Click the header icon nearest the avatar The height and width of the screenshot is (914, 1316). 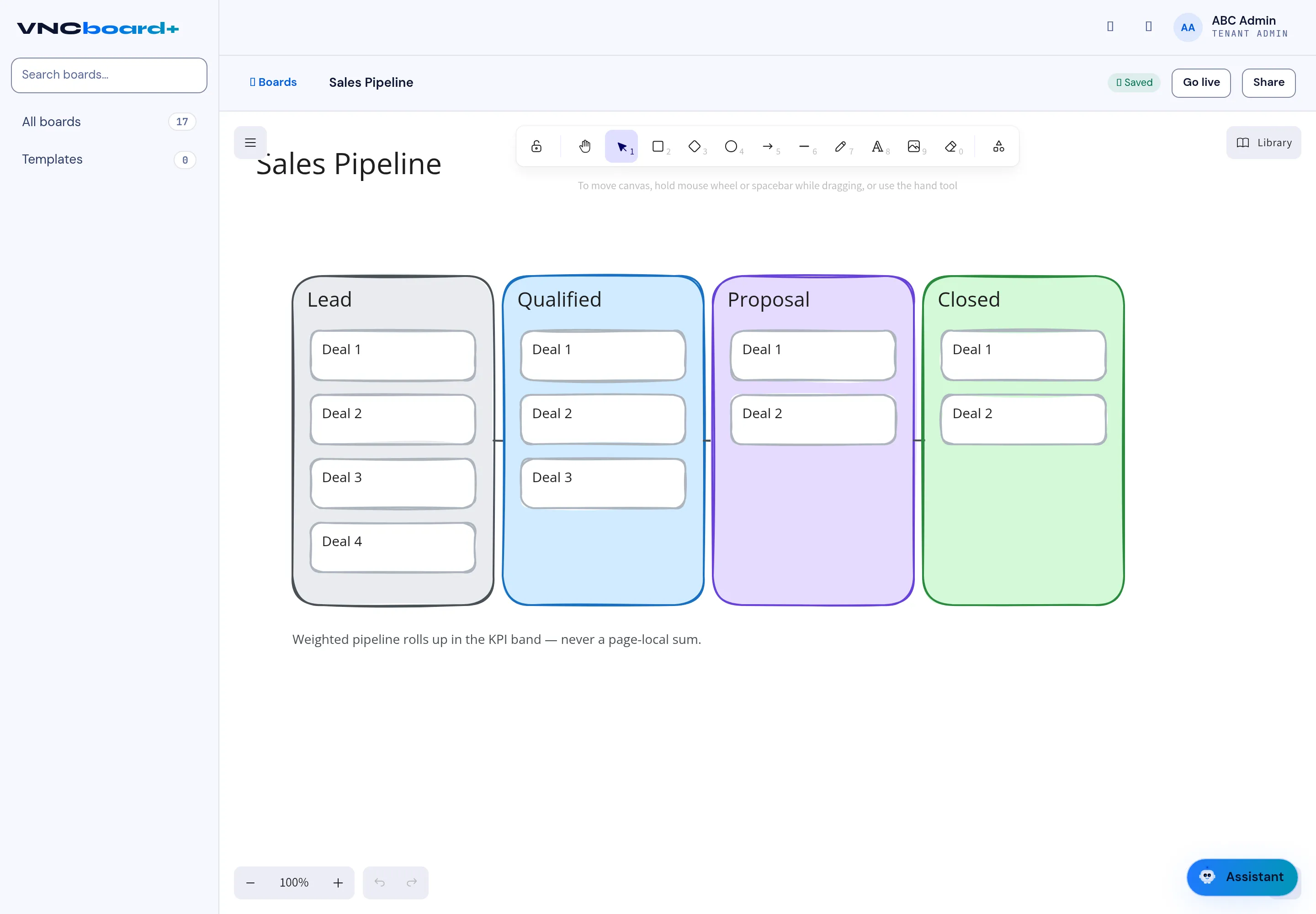tap(1148, 27)
